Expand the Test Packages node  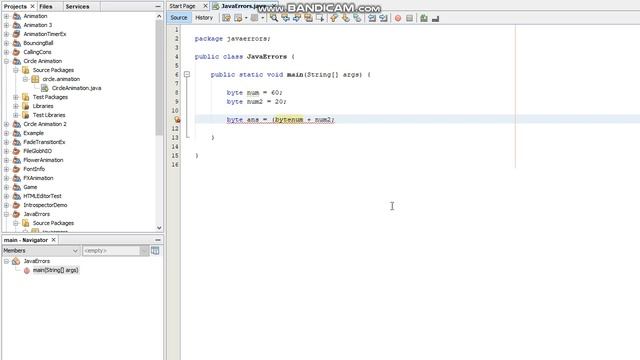click(16, 97)
